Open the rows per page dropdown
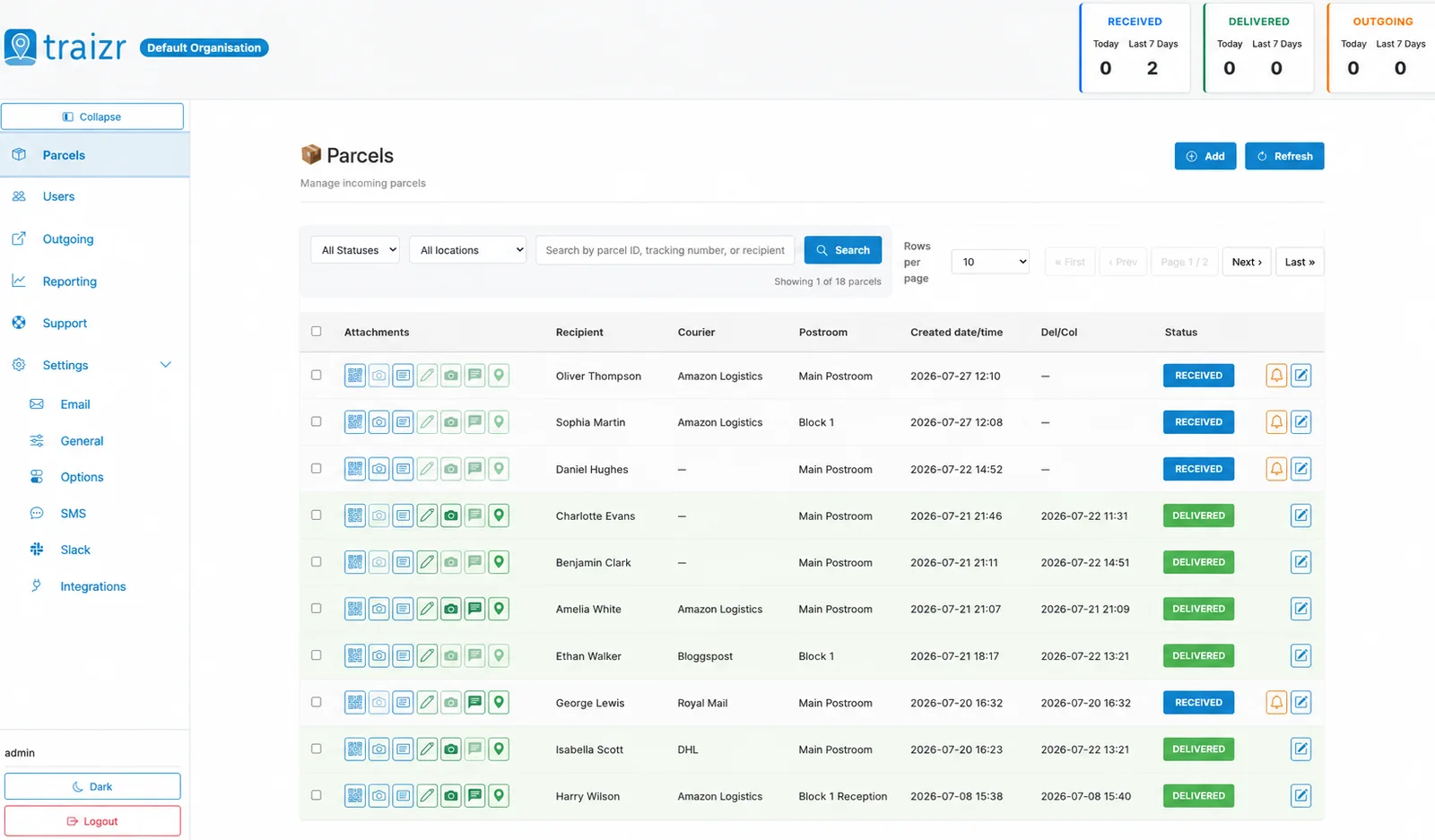The height and width of the screenshot is (840, 1435). point(990,262)
